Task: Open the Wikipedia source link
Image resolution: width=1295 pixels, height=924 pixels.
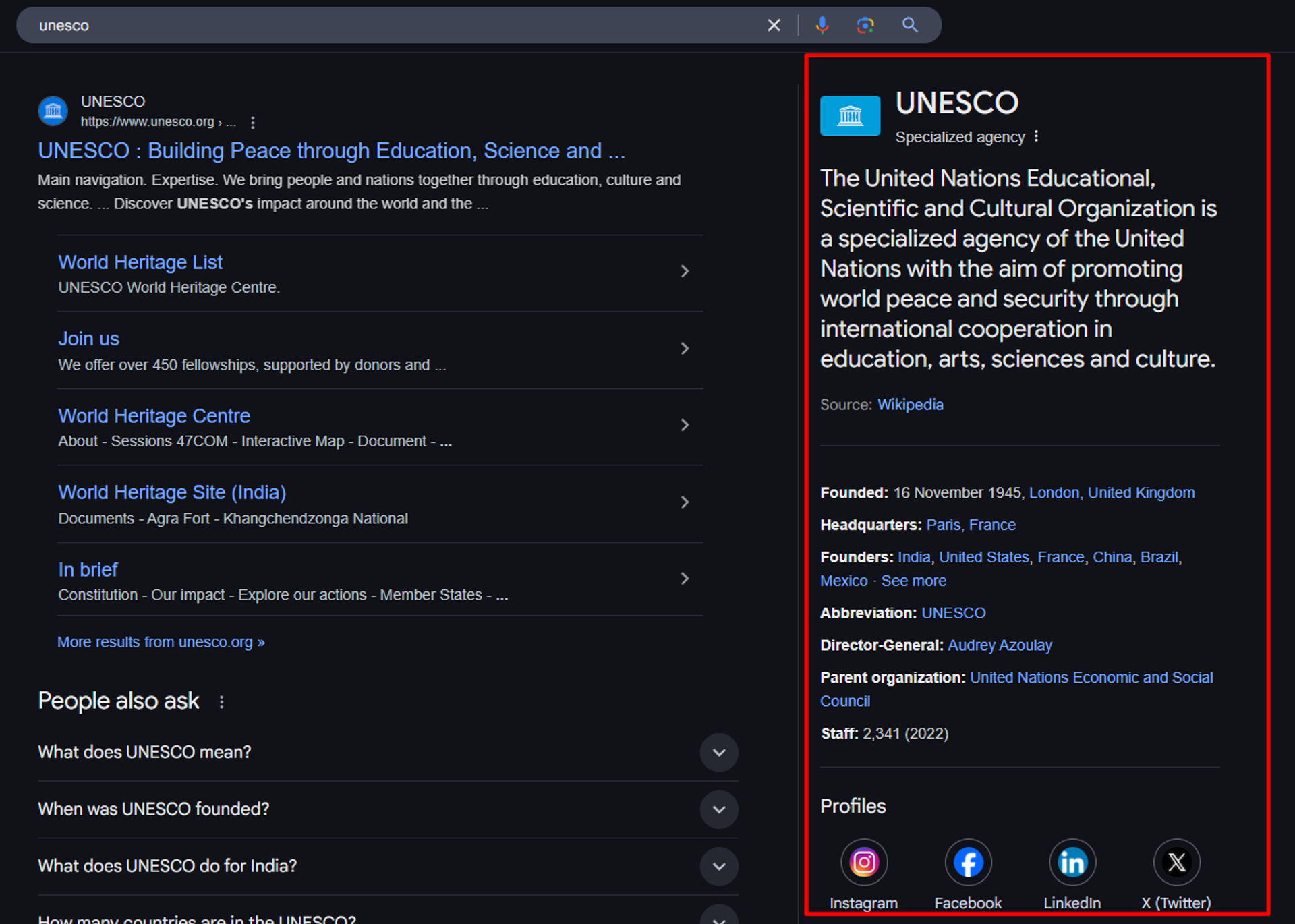Action: (910, 405)
